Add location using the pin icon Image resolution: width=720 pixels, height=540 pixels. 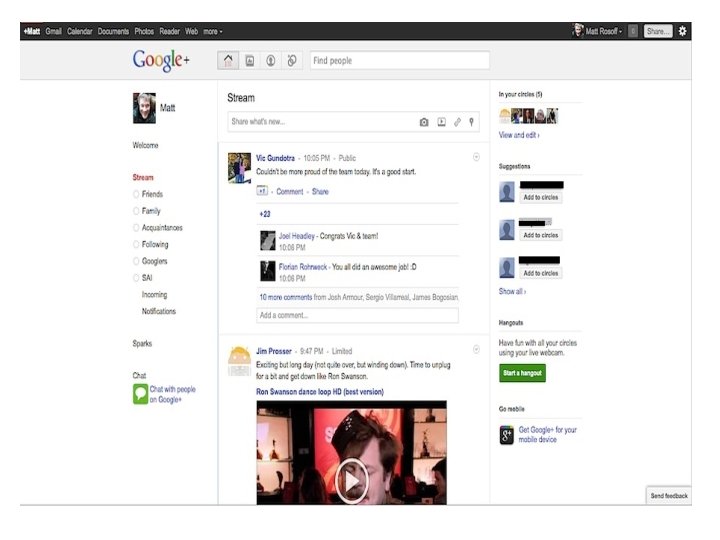tap(471, 122)
